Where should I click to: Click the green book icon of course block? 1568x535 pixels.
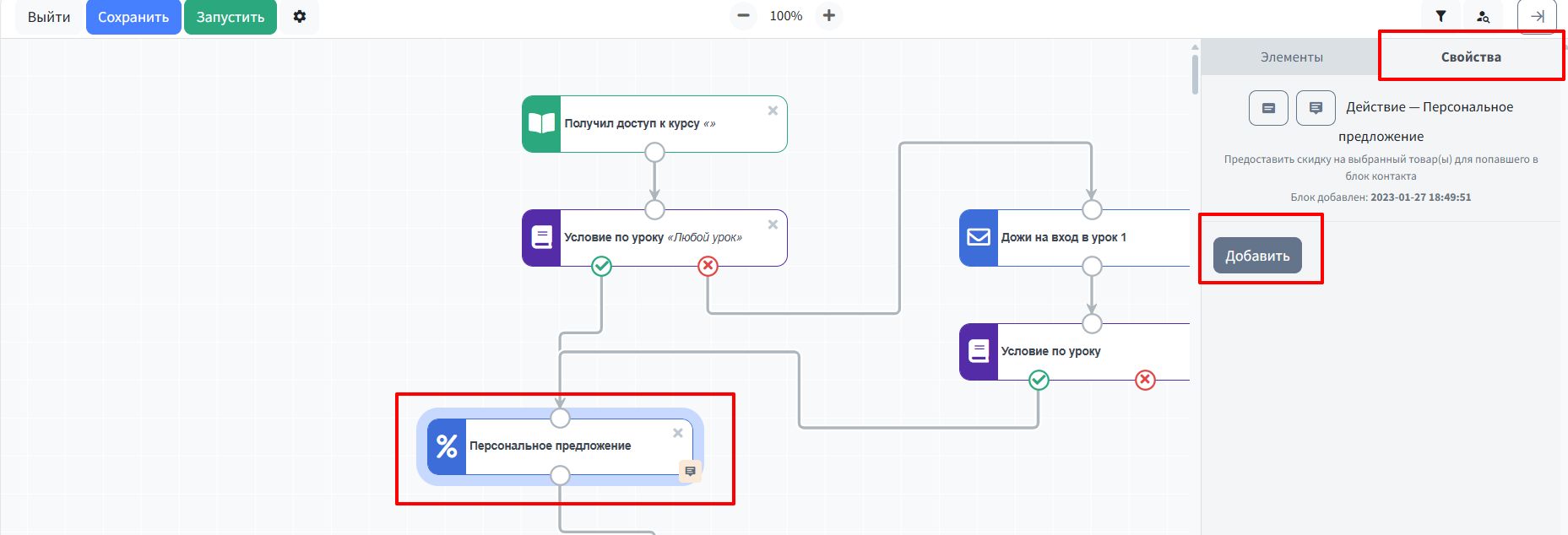(541, 124)
